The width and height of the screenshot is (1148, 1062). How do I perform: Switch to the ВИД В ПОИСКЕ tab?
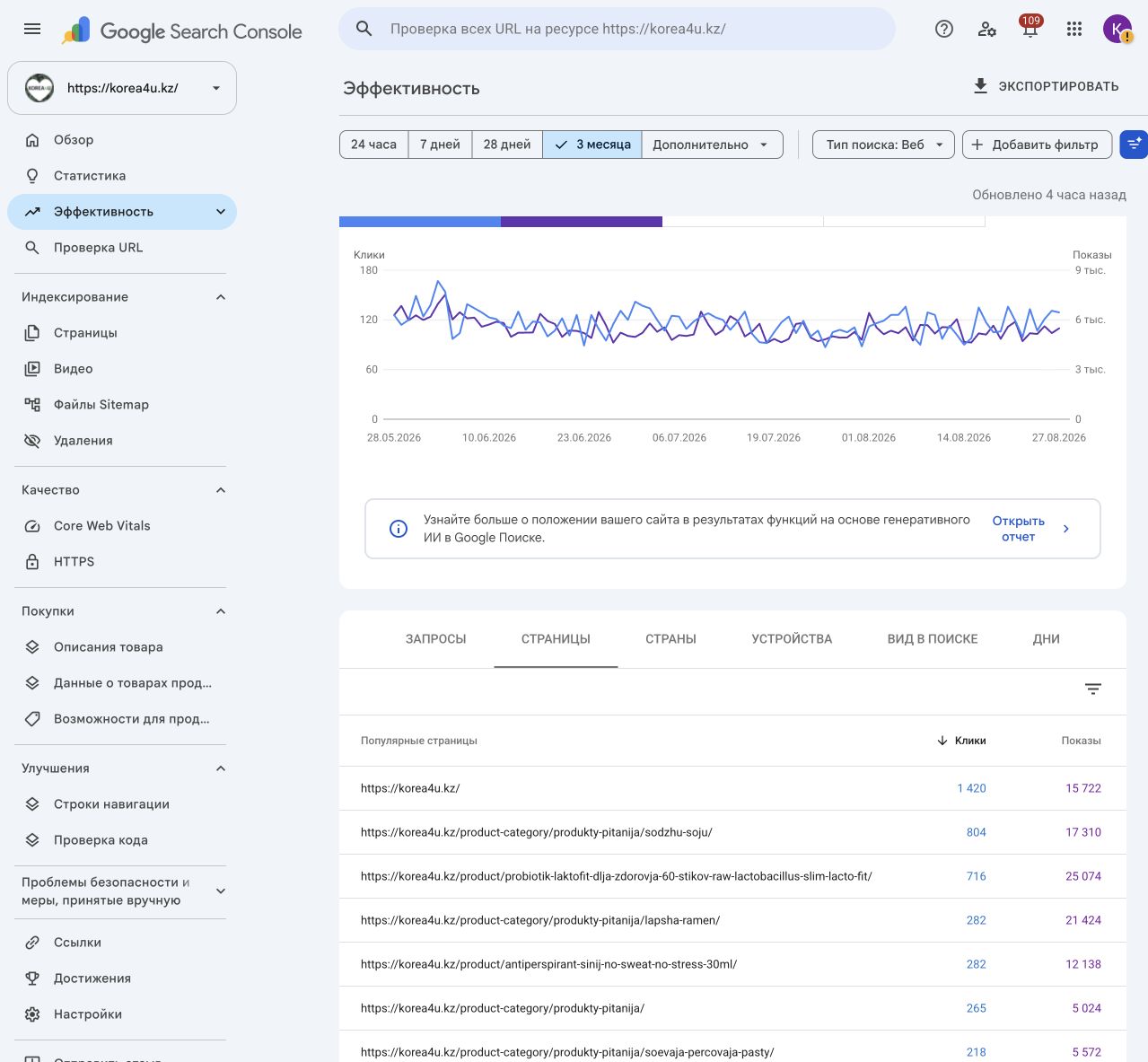(x=933, y=639)
